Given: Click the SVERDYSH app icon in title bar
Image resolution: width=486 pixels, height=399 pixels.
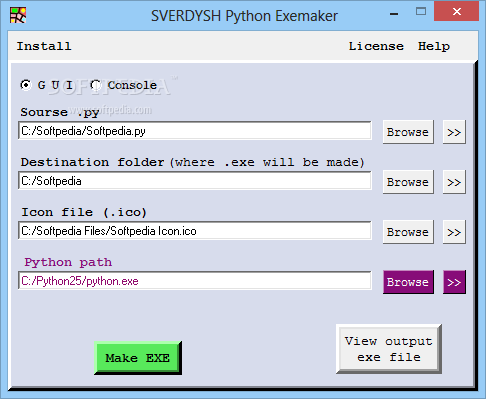Looking at the screenshot, I should click(x=18, y=15).
